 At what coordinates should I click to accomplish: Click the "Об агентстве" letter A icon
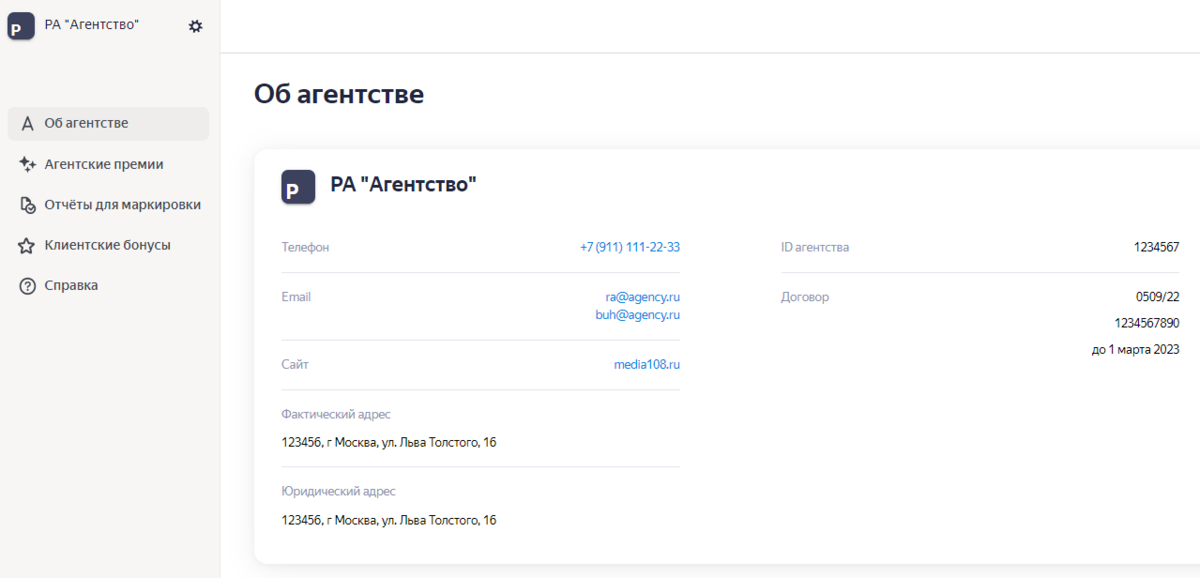(27, 124)
